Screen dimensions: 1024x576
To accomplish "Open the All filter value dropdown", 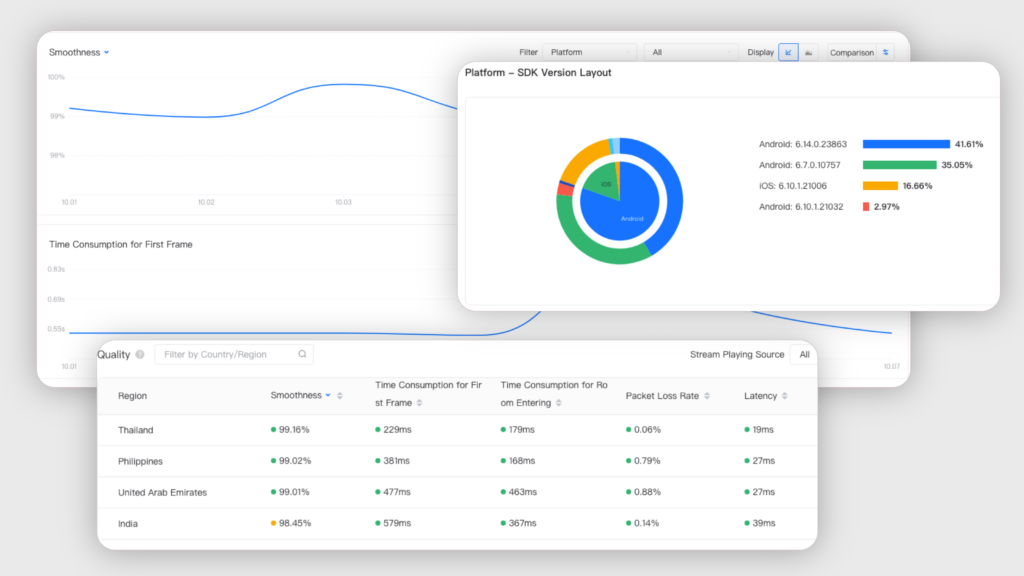I will pos(691,52).
